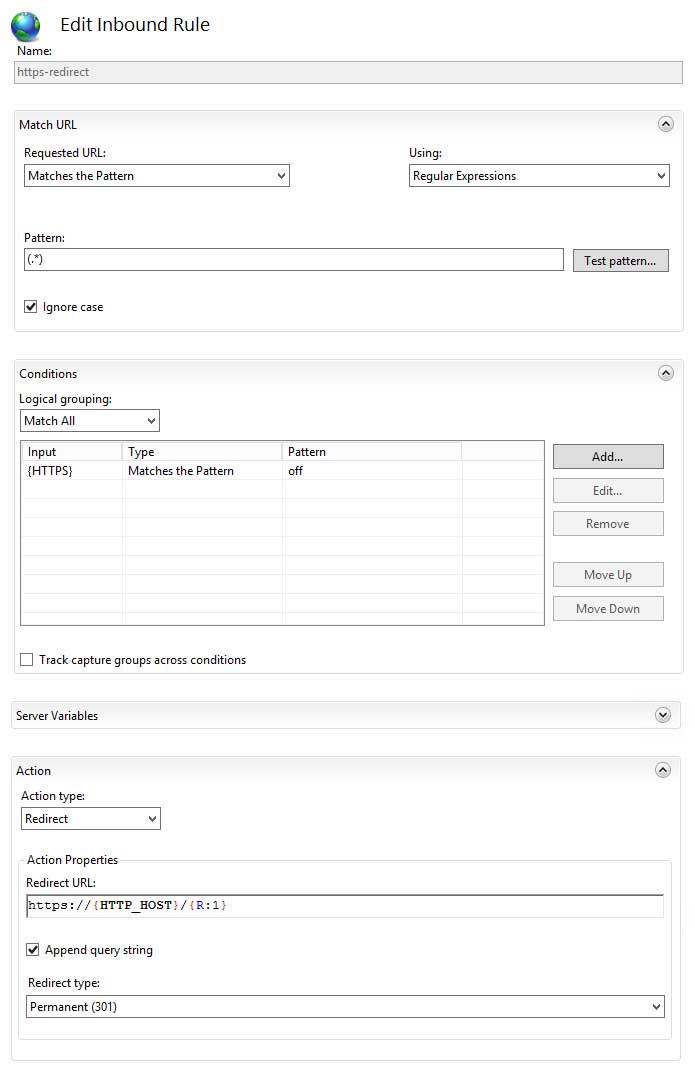This screenshot has width=695, height=1075.
Task: Click the Test pattern button
Action: pyautogui.click(x=620, y=261)
